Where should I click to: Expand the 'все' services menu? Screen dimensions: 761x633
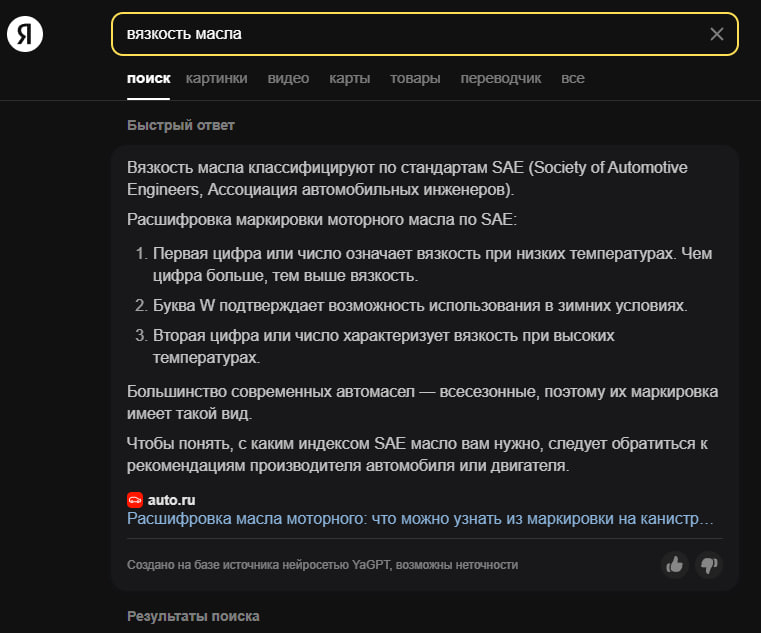pos(573,78)
